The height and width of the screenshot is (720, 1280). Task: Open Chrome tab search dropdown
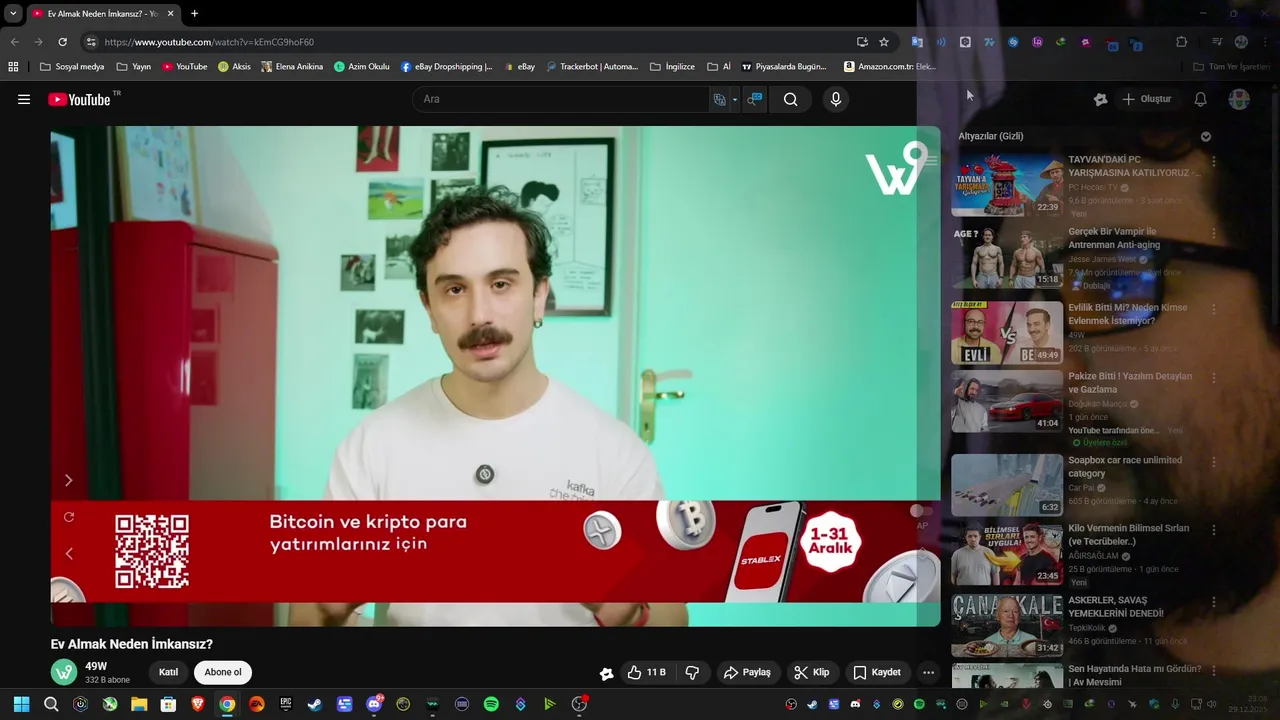(13, 13)
